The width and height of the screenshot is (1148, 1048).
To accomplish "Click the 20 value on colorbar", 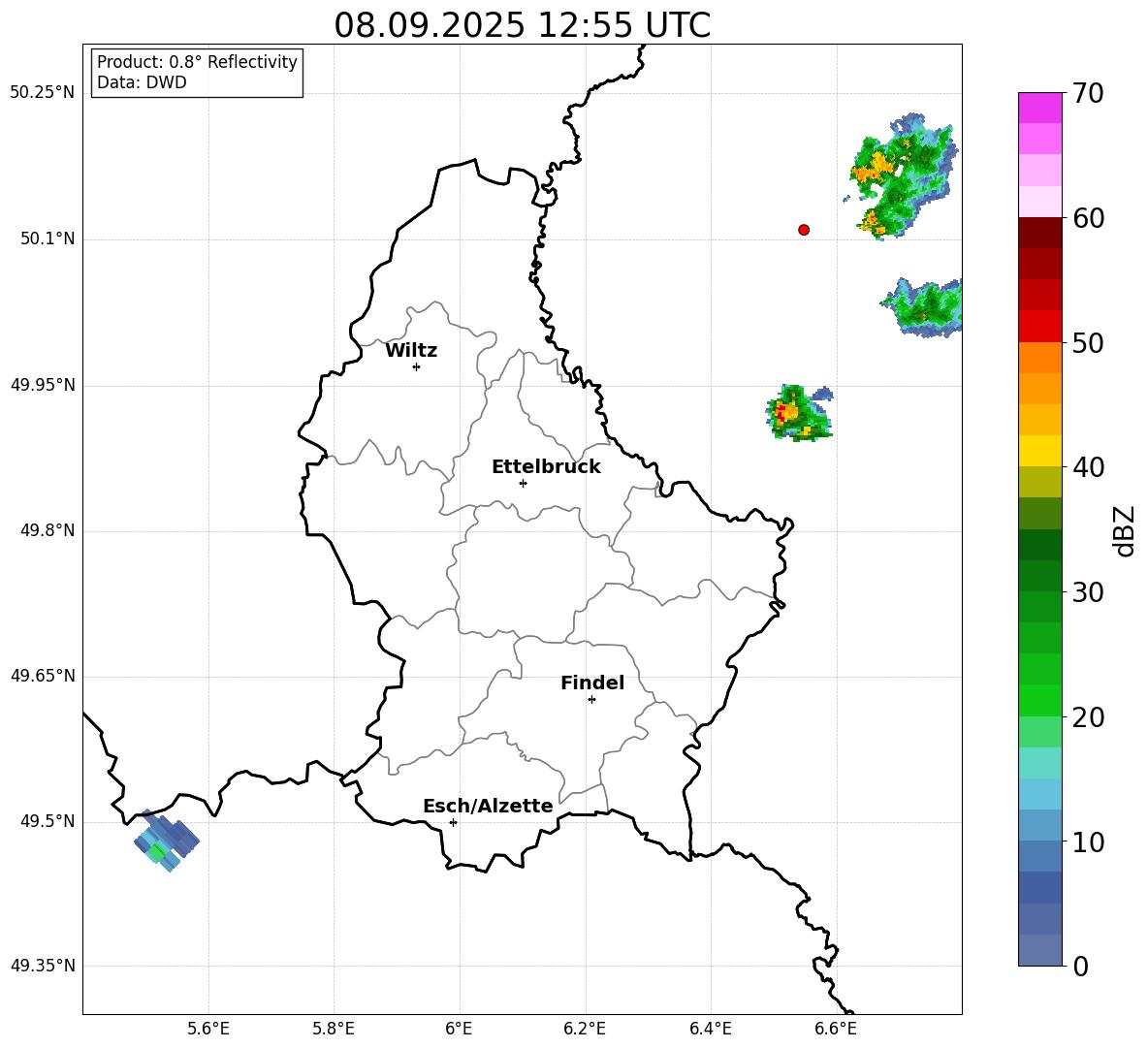I will (x=1088, y=716).
